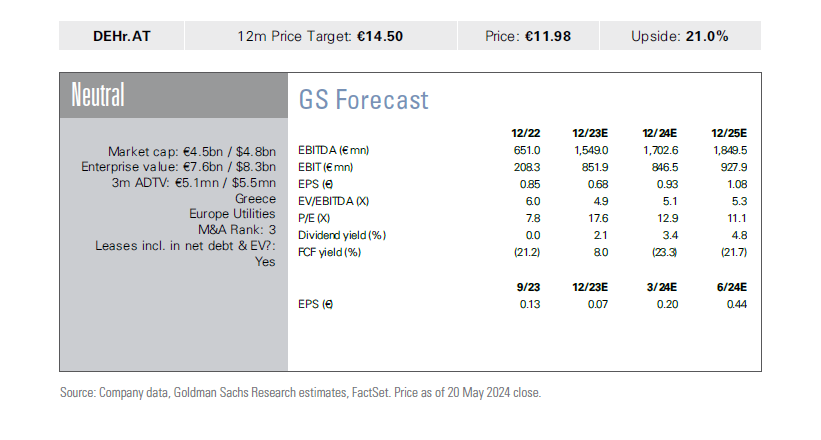Click the source footnote text
The height and width of the screenshot is (440, 821).
point(300,393)
